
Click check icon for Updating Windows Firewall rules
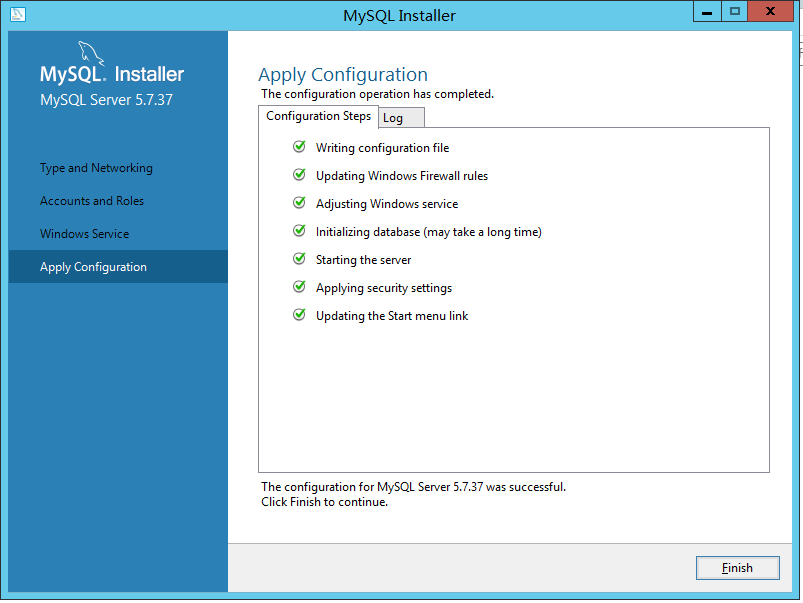tap(299, 175)
